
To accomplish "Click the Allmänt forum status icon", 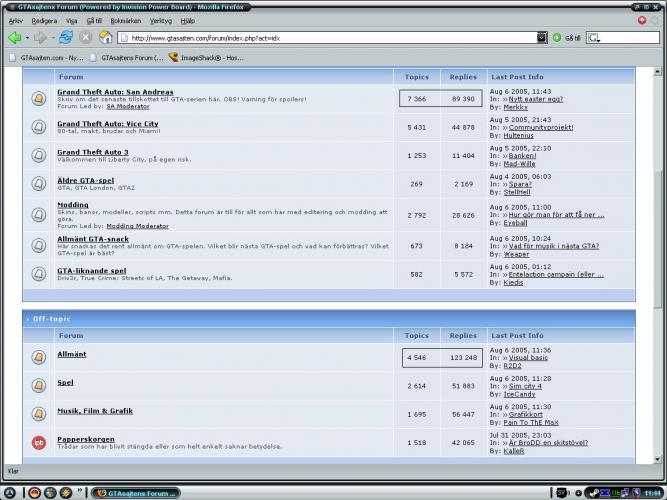I will pyautogui.click(x=38, y=357).
